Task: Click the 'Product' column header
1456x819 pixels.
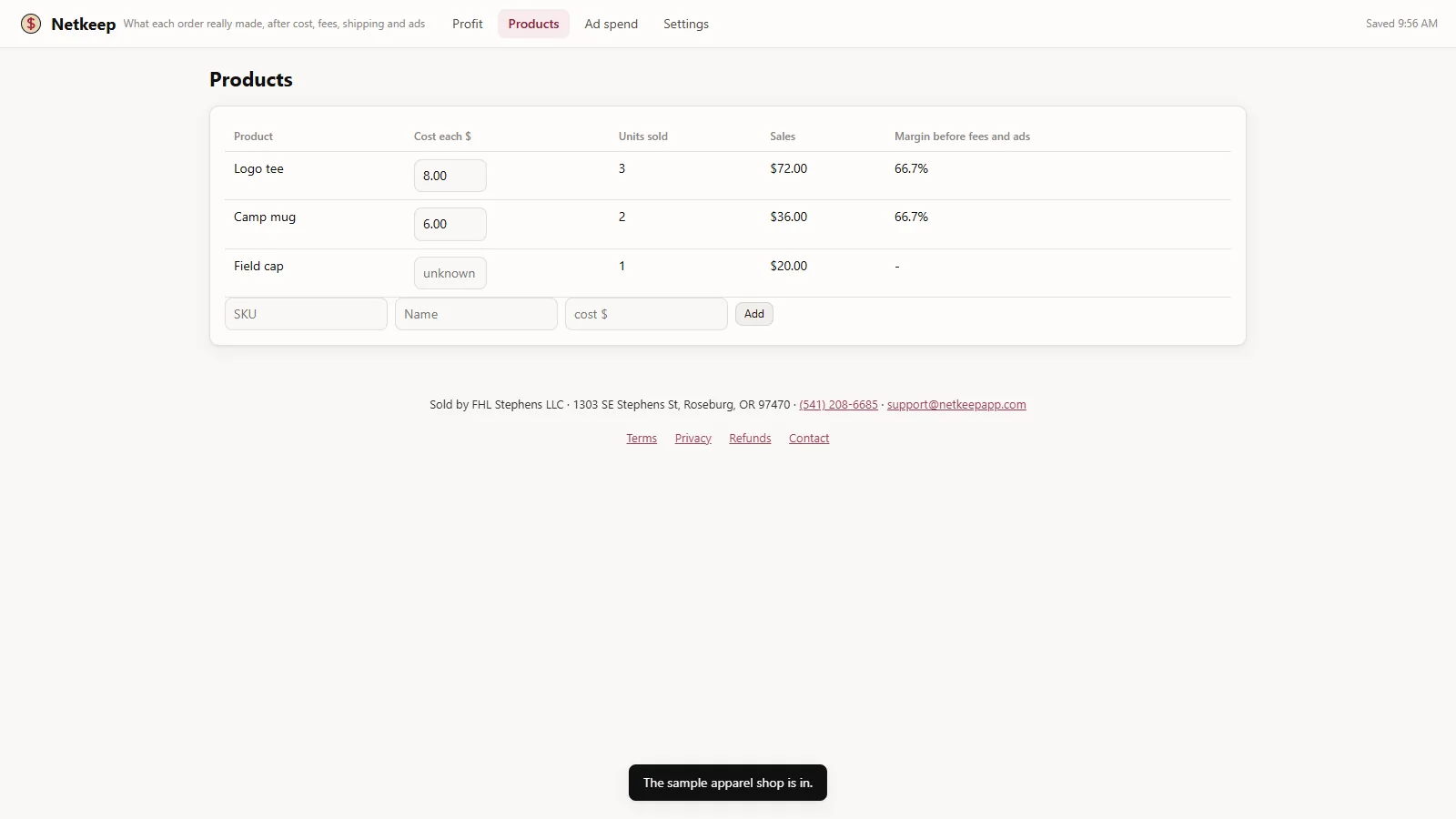Action: [253, 136]
